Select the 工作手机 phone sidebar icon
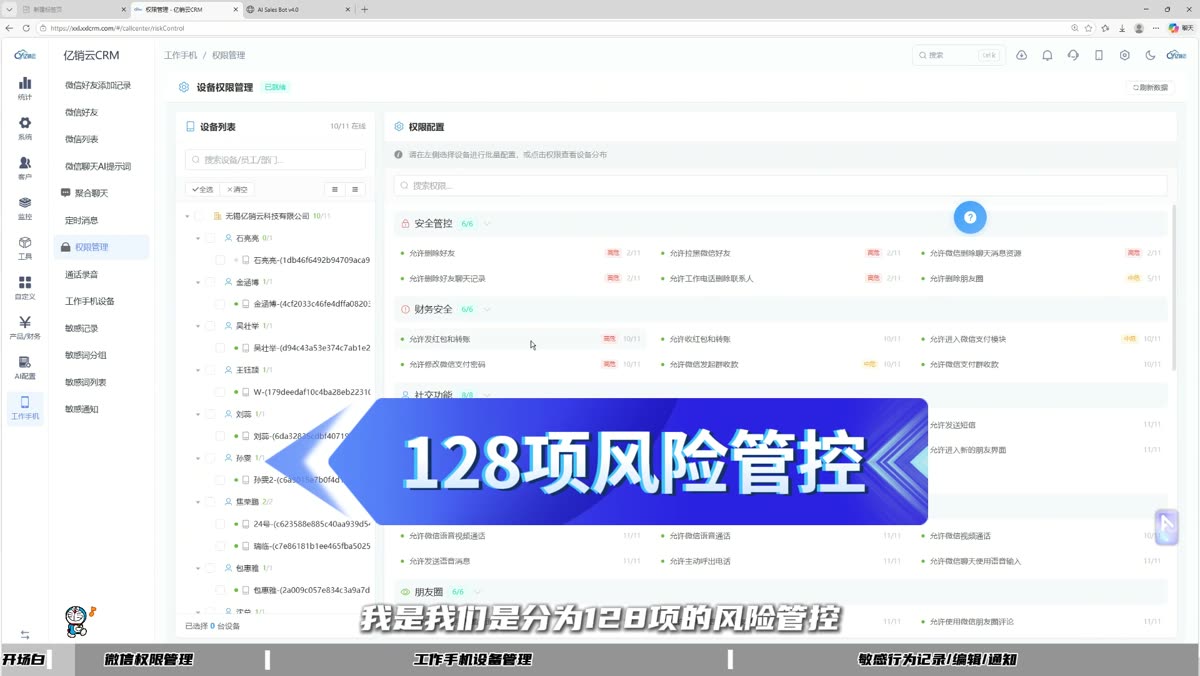 pyautogui.click(x=25, y=408)
